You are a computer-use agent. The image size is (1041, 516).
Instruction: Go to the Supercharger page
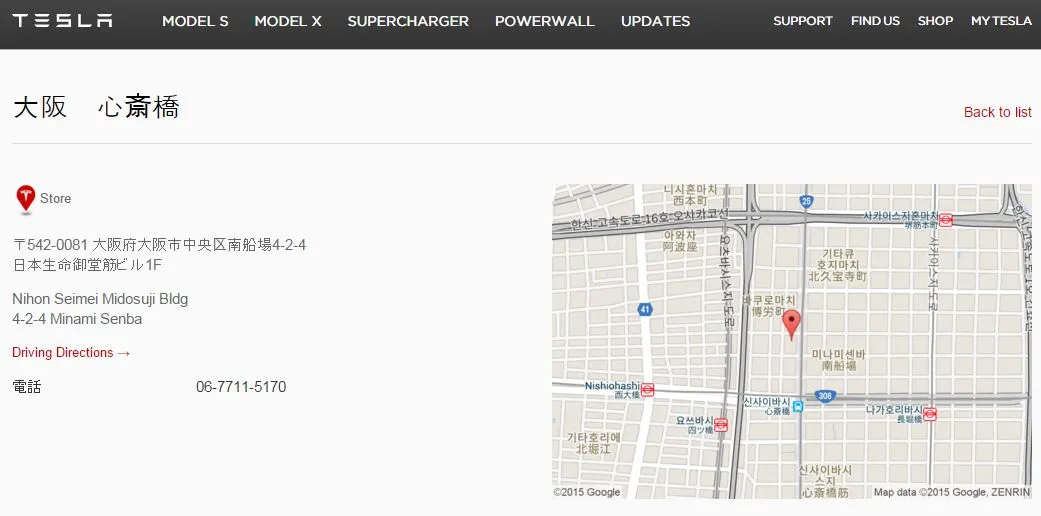408,21
